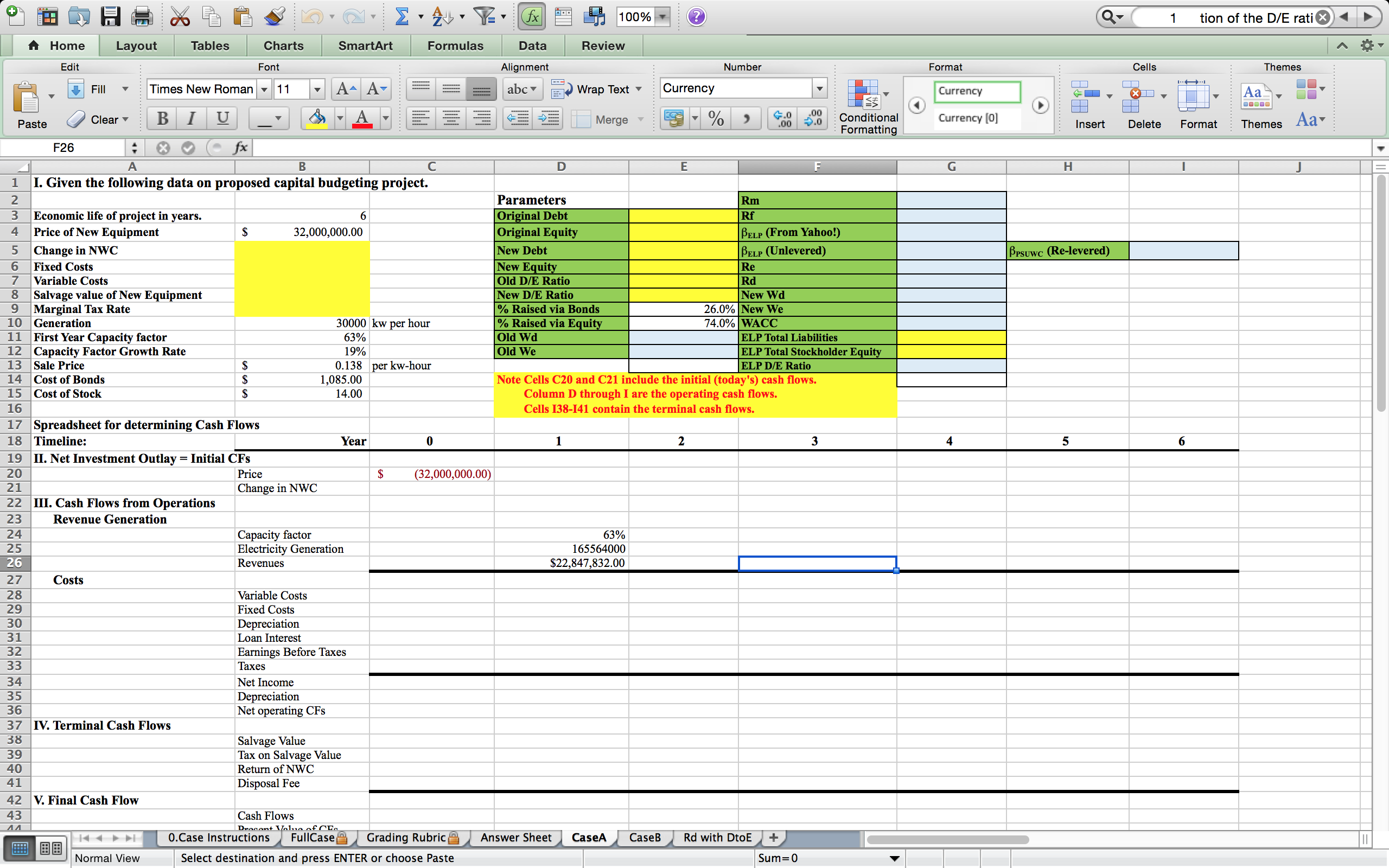Switch to the Formulas ribbon tab
The width and height of the screenshot is (1389, 868).
pyautogui.click(x=455, y=46)
